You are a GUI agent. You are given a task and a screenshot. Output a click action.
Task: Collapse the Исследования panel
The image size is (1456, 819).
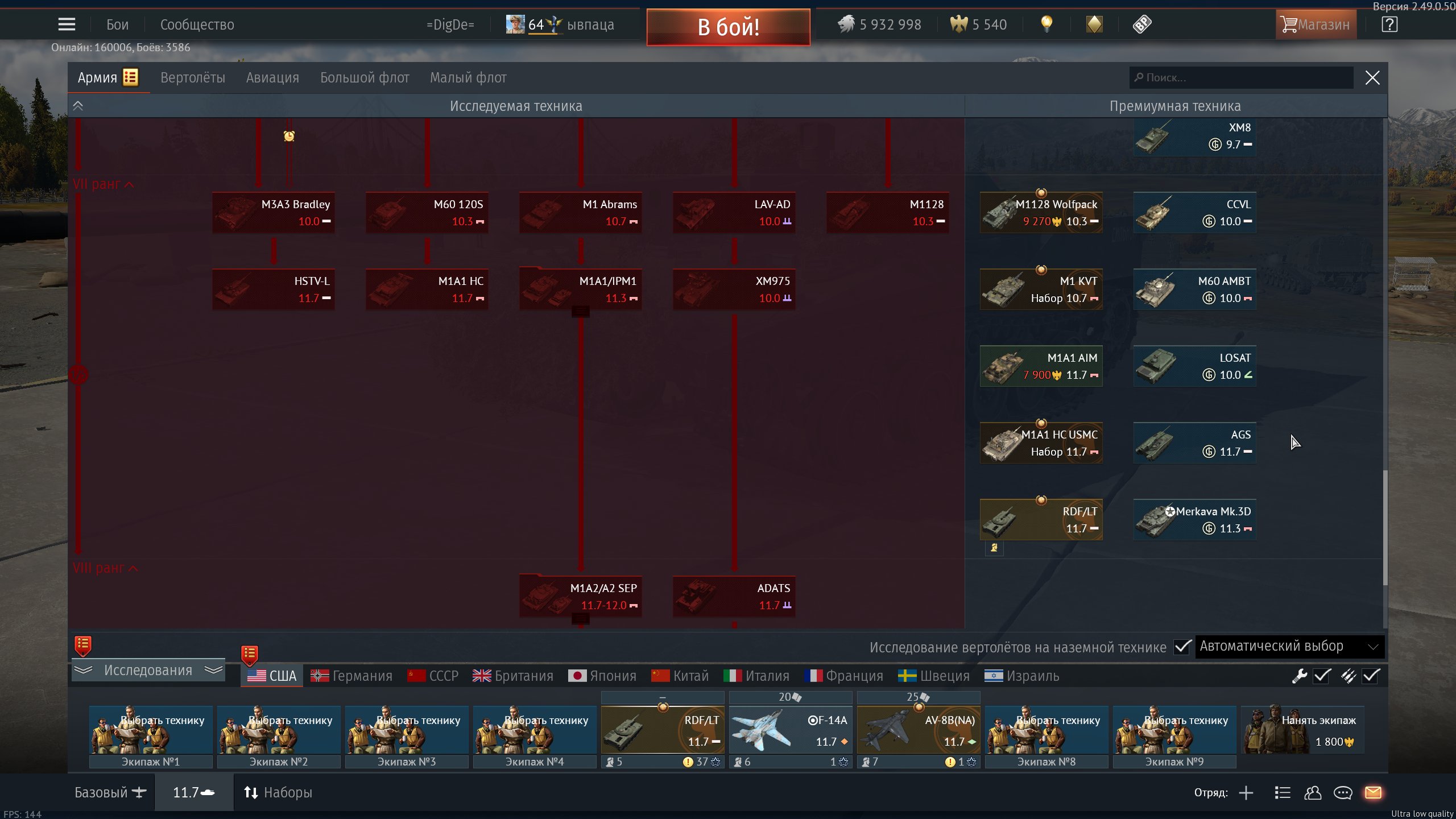[148, 671]
